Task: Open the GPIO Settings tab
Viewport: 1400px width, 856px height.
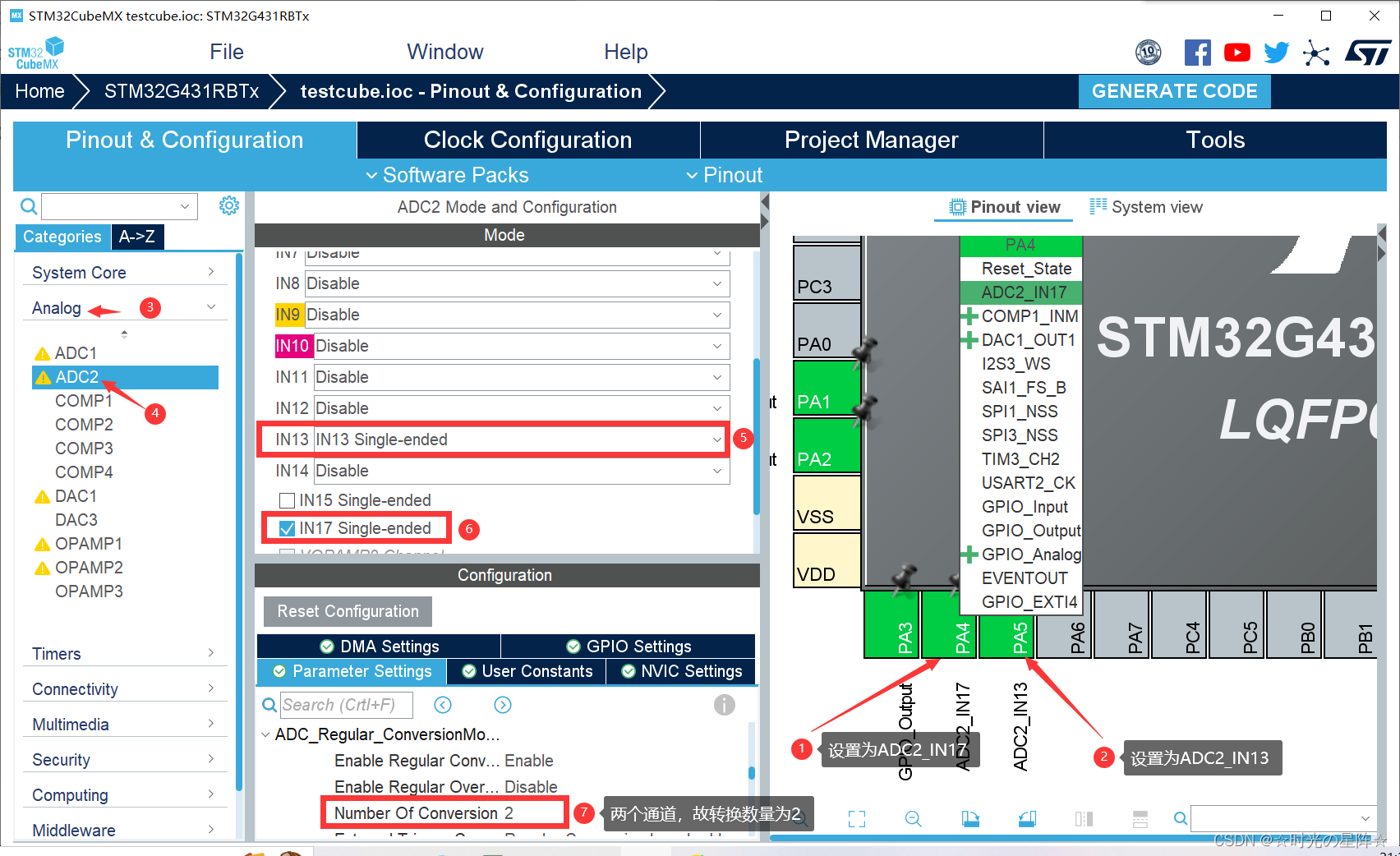Action: point(629,647)
